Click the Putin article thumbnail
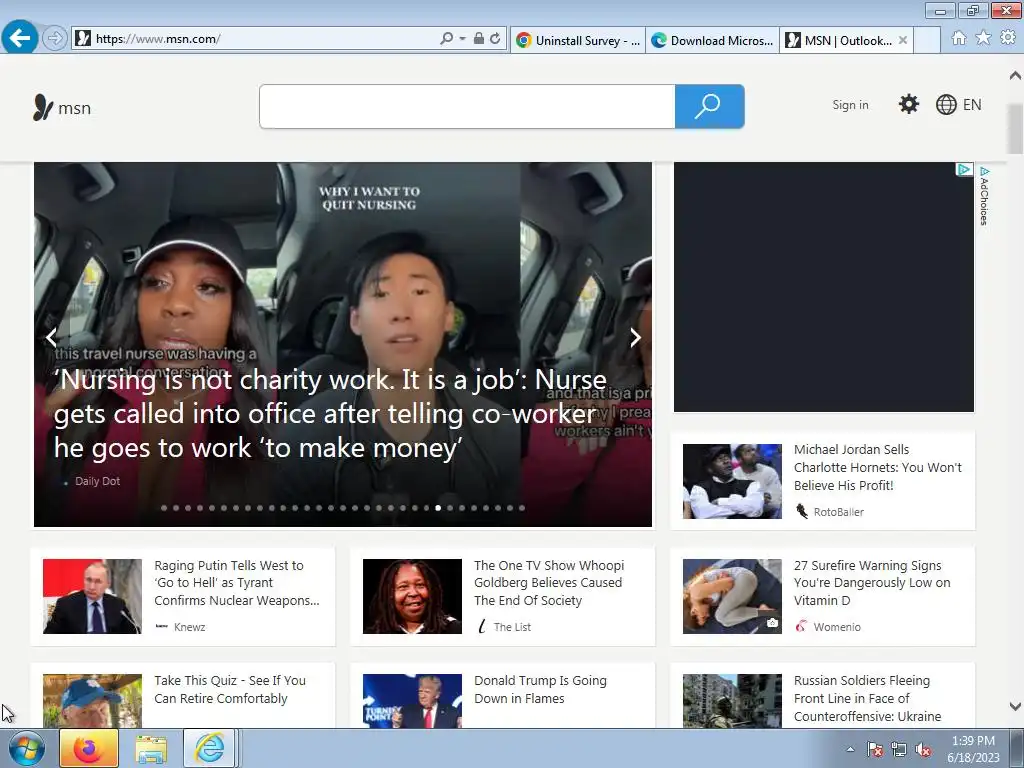Viewport: 1024px width, 768px height. pos(92,596)
